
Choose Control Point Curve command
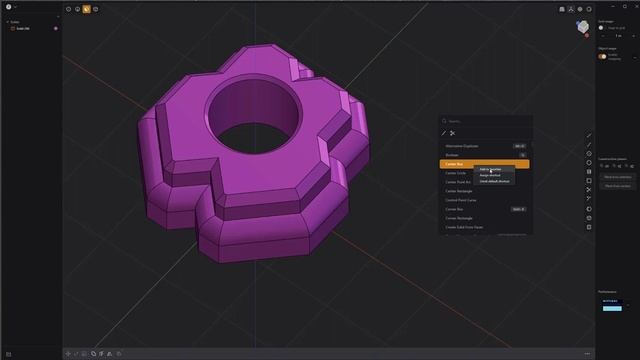[484, 200]
